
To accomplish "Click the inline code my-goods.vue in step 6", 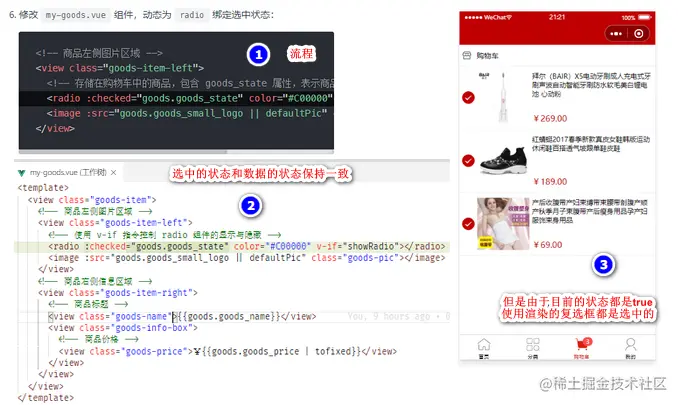I will [75, 15].
